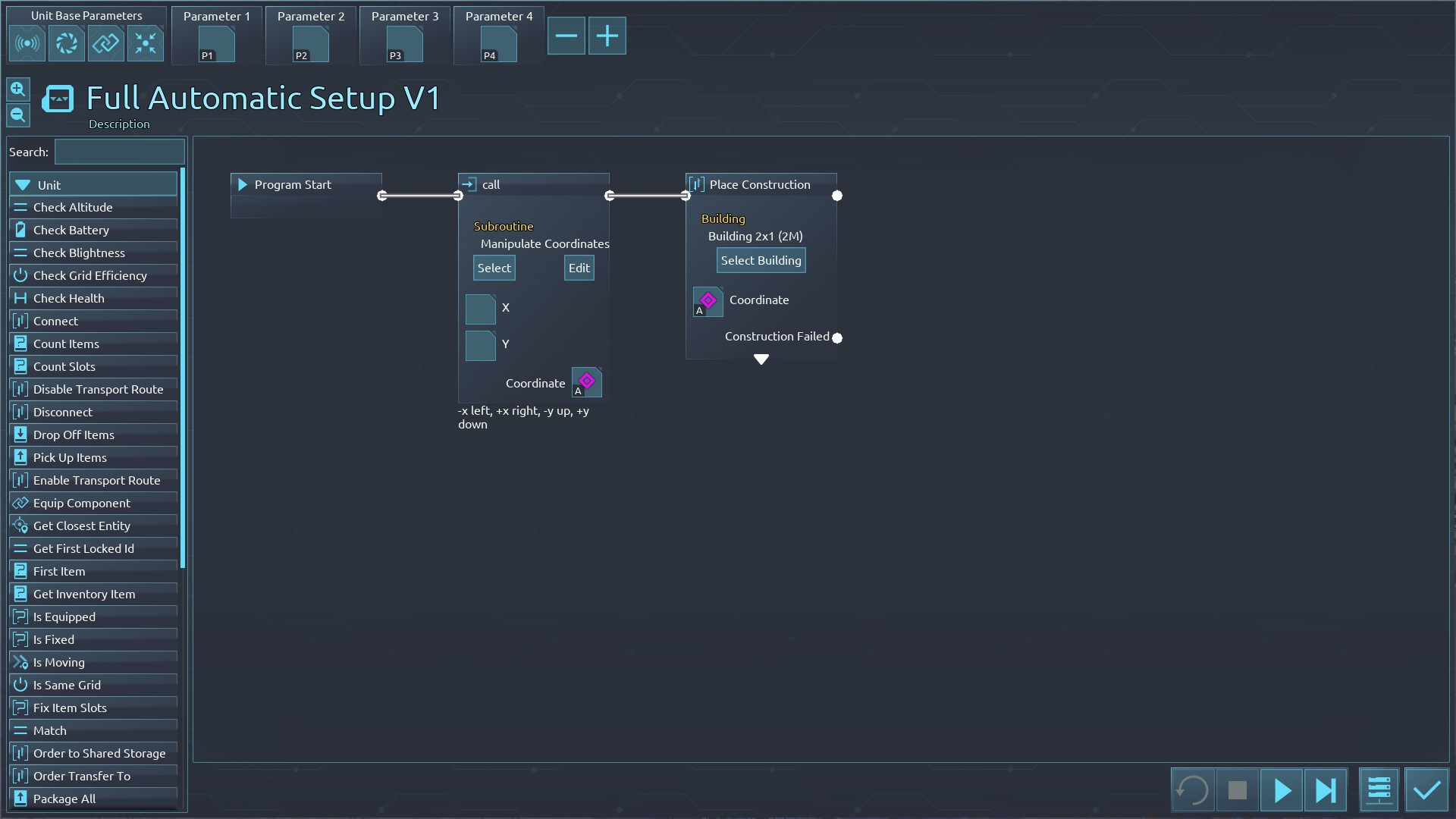Viewport: 1456px width, 819px height.
Task: Click the Search input field
Action: 120,152
